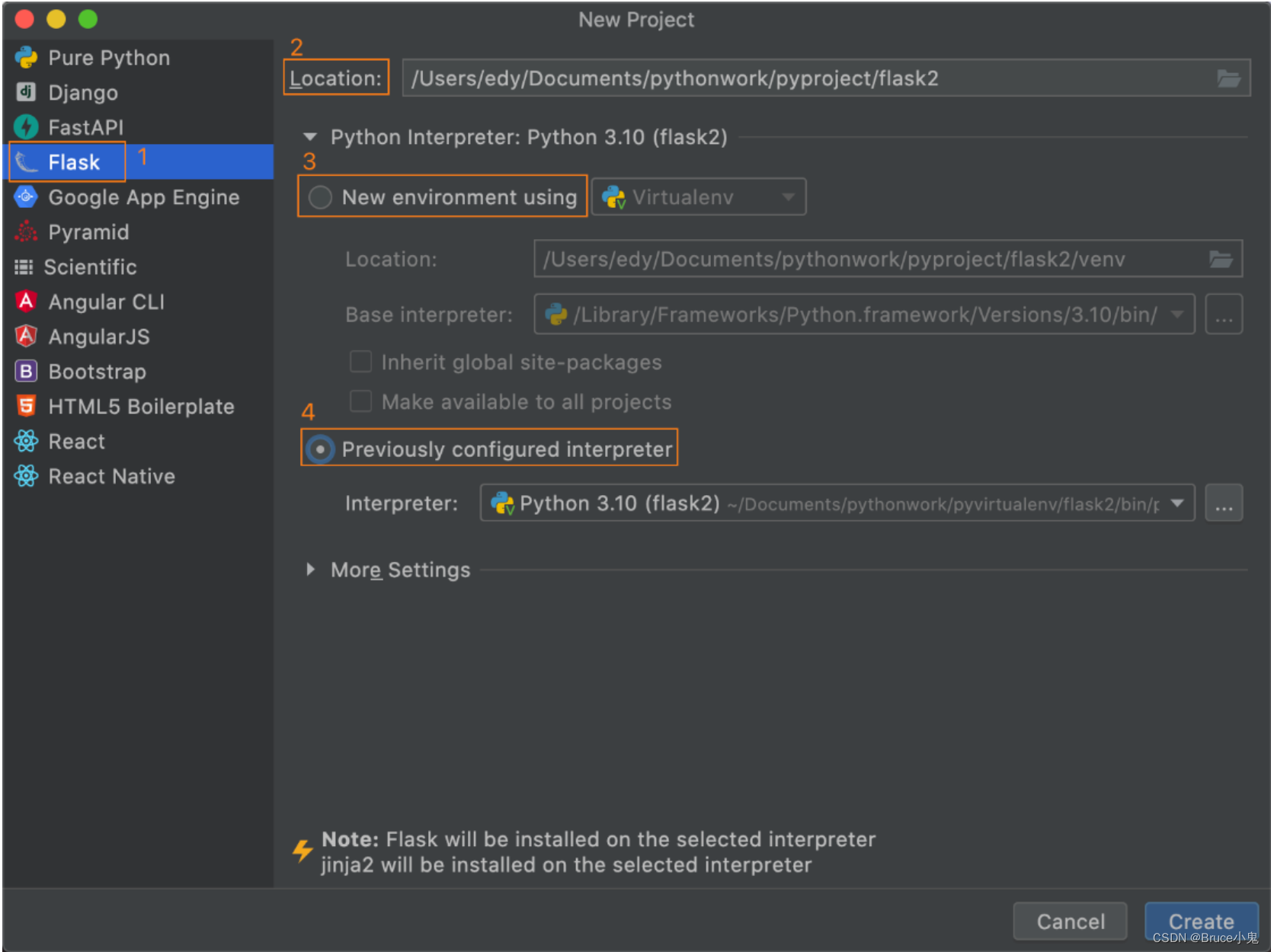Click the Virtualenv python icon

point(613,197)
